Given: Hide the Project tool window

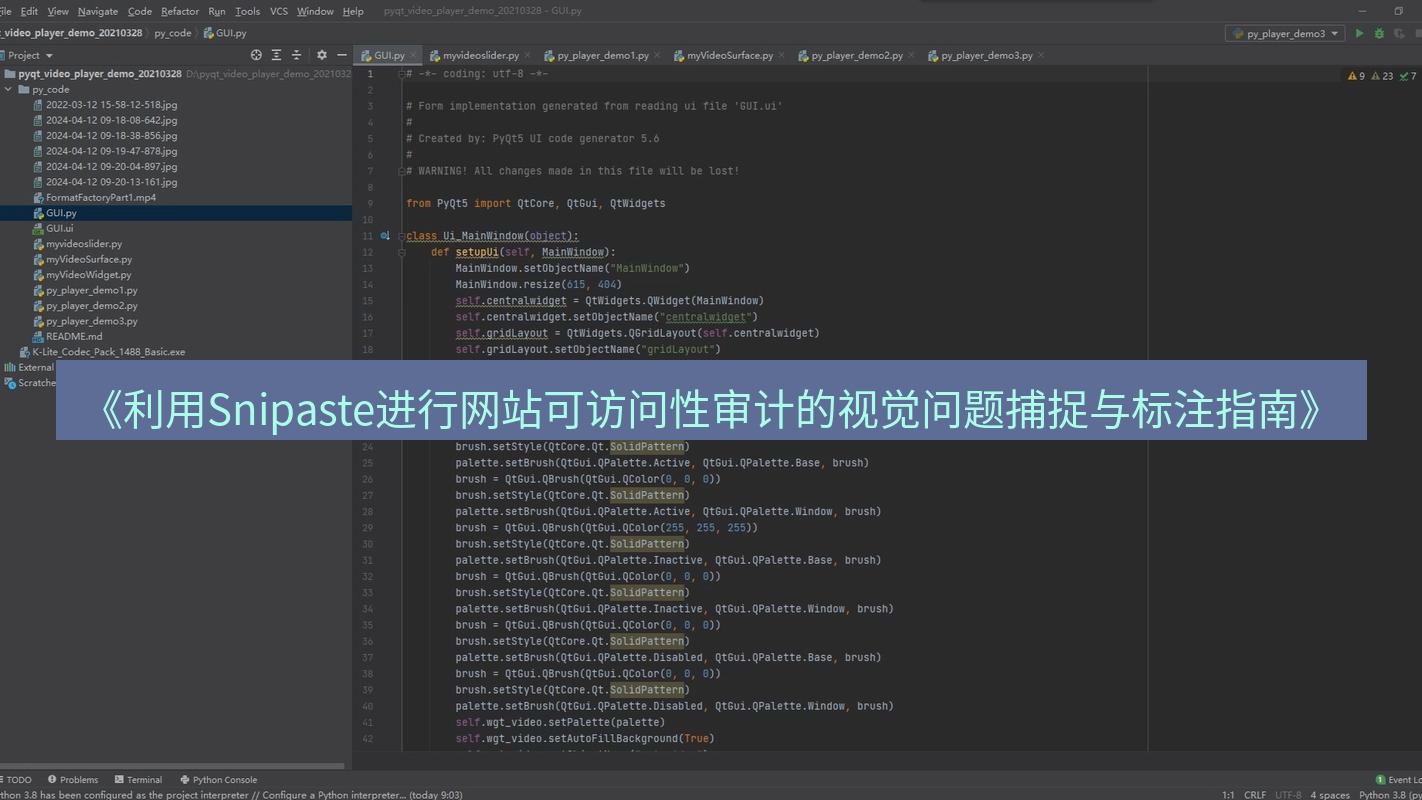Looking at the screenshot, I should coord(342,55).
